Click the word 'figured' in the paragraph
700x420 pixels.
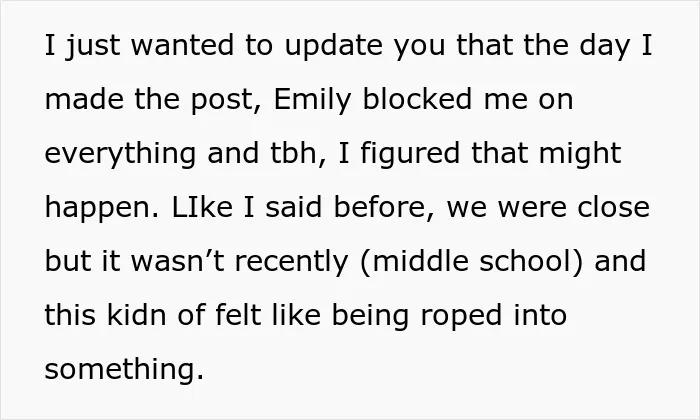coord(410,154)
